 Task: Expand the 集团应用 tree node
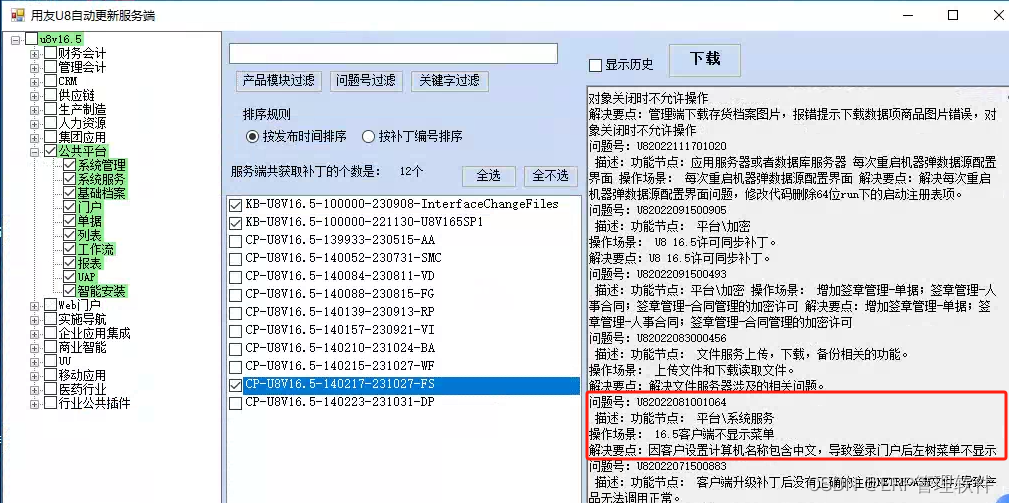pos(34,138)
